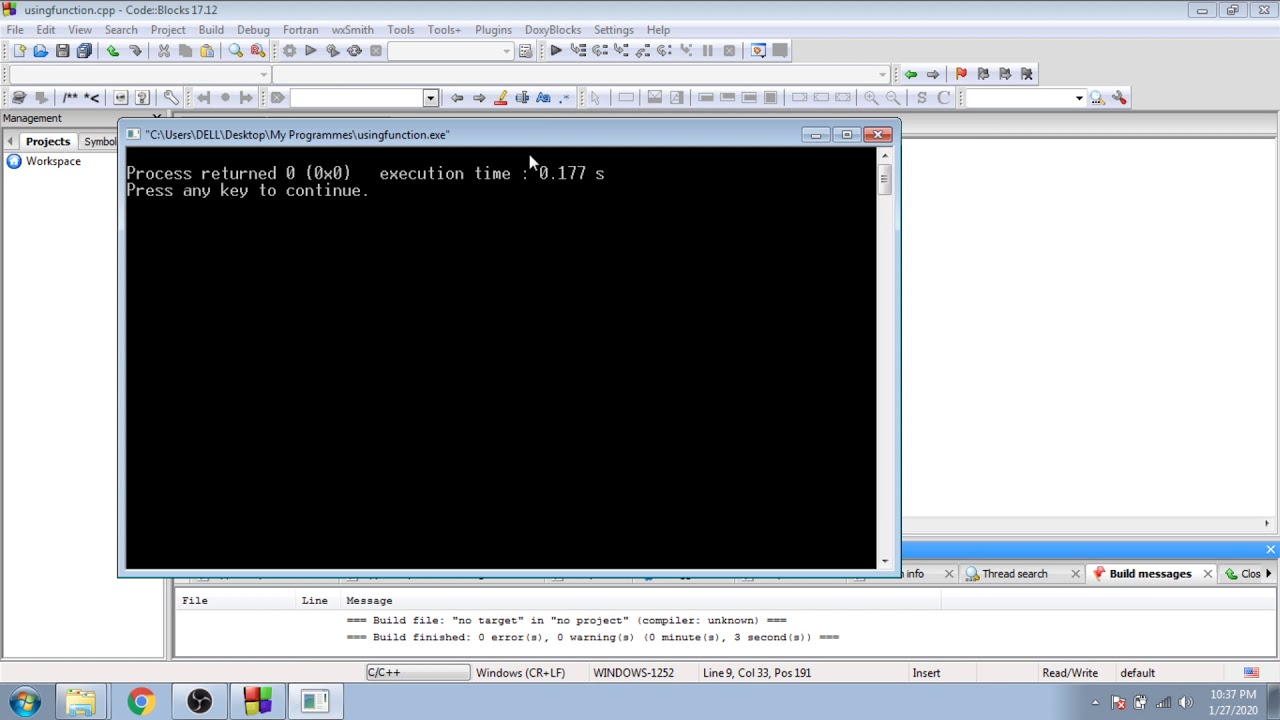Click the Debugging windows icon

pos(758,51)
